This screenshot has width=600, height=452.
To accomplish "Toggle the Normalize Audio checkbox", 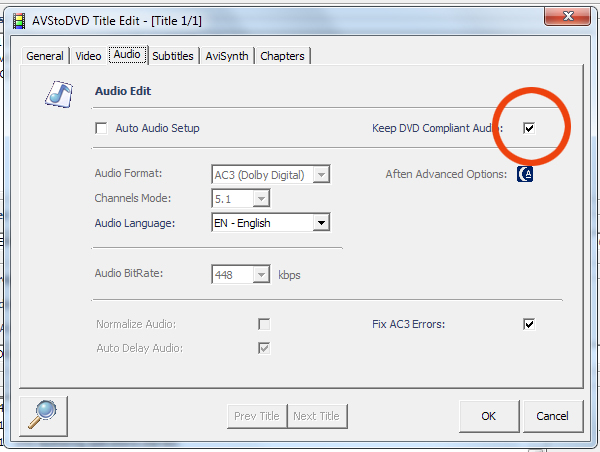I will pyautogui.click(x=264, y=324).
